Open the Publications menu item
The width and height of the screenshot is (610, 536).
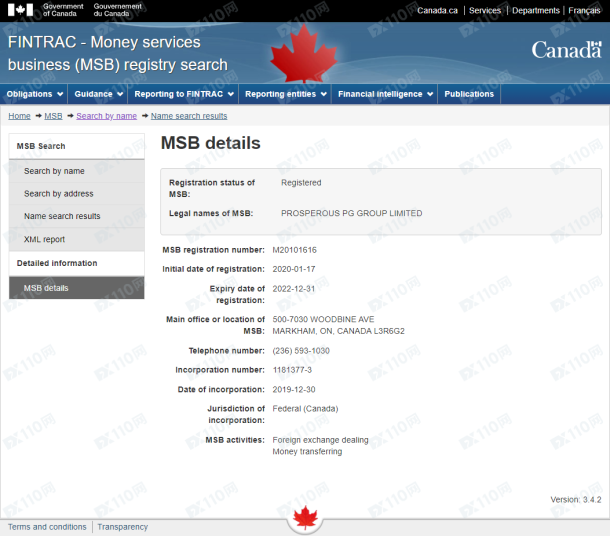(x=469, y=94)
